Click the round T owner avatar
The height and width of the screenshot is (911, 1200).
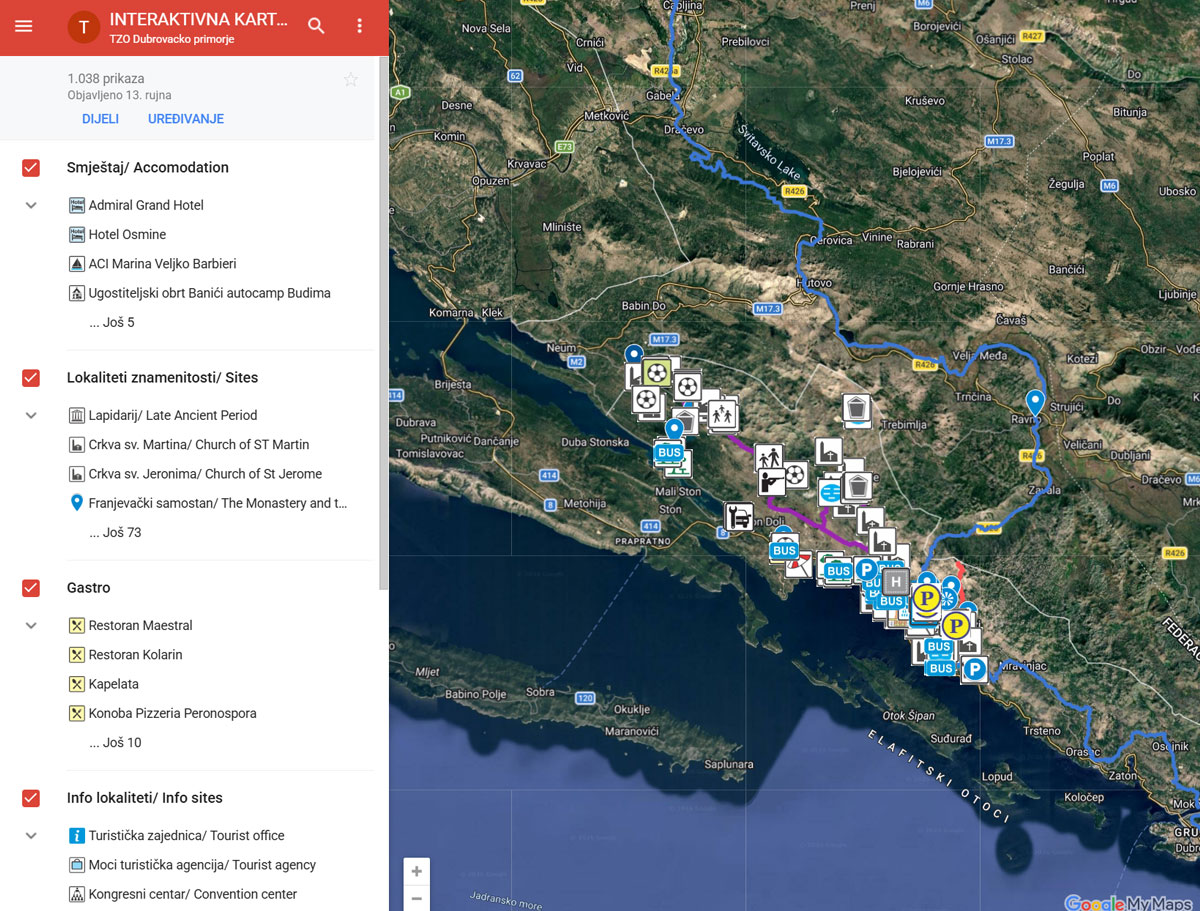[84, 27]
